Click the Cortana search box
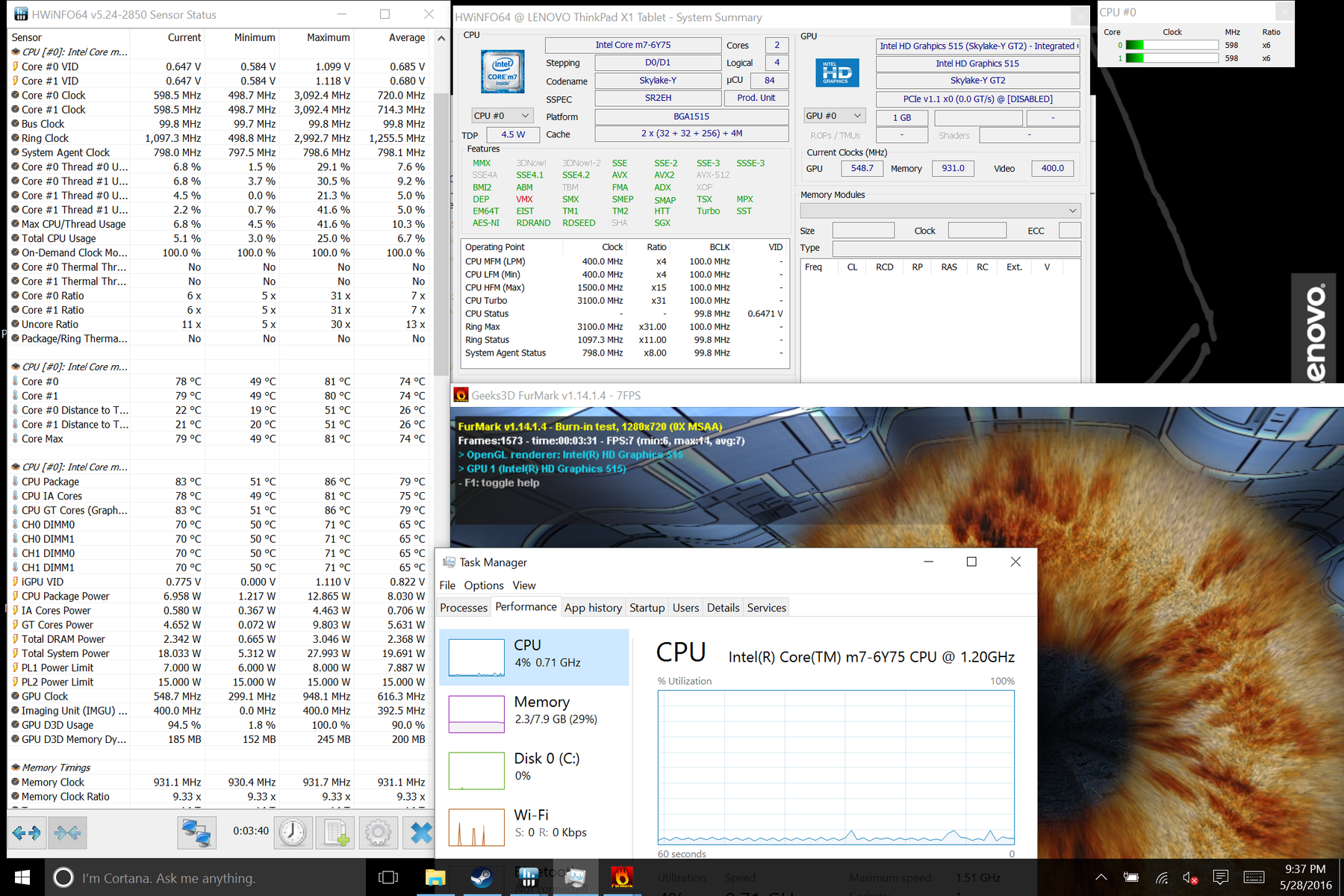 [x=205, y=877]
